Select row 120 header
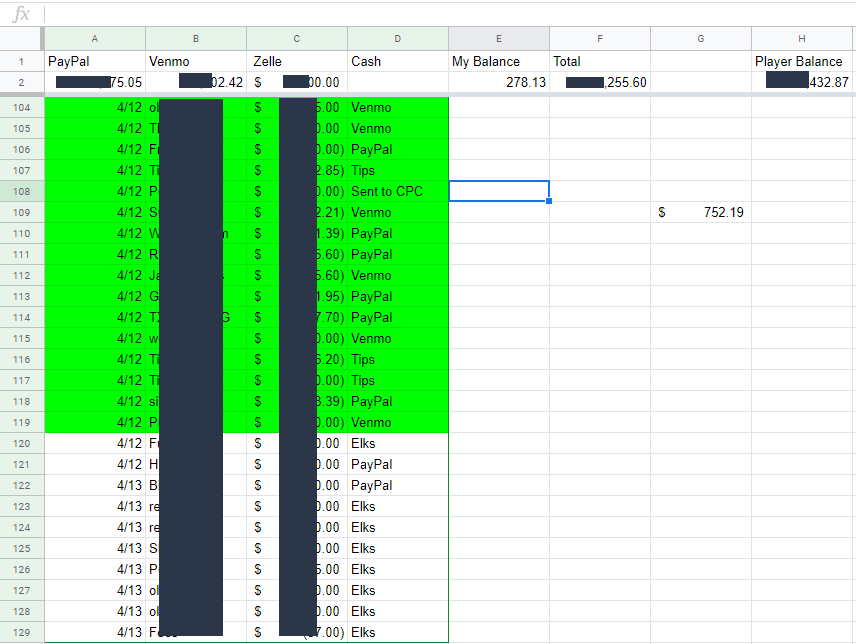 (x=22, y=443)
